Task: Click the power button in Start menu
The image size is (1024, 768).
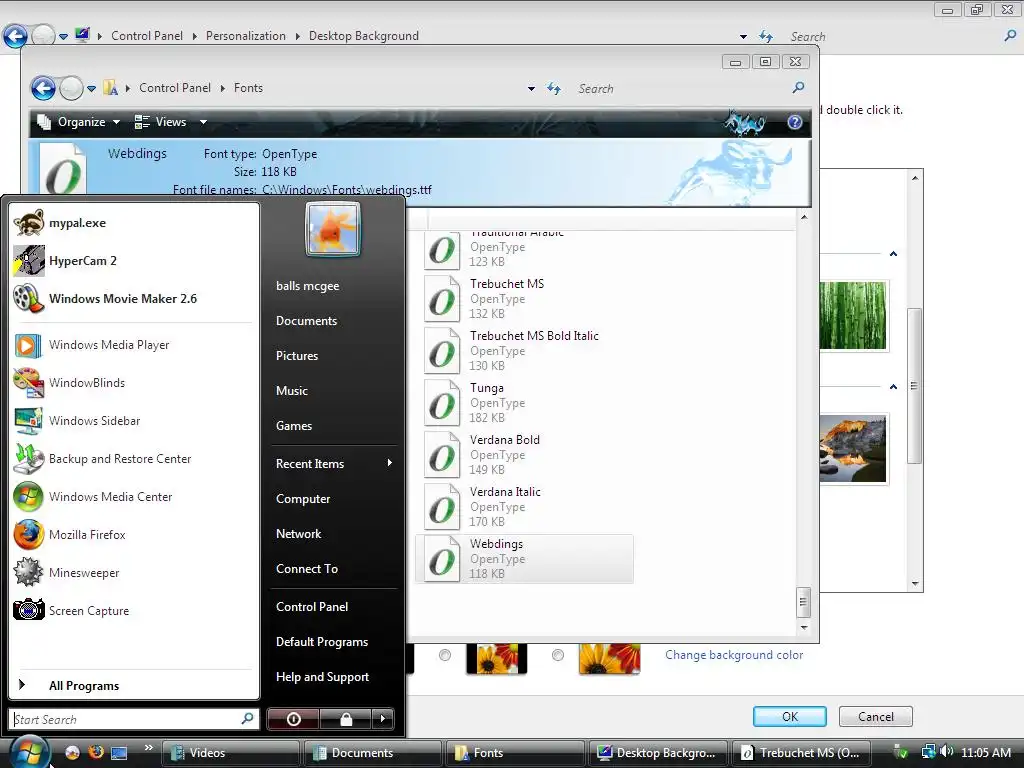Action: (x=293, y=719)
